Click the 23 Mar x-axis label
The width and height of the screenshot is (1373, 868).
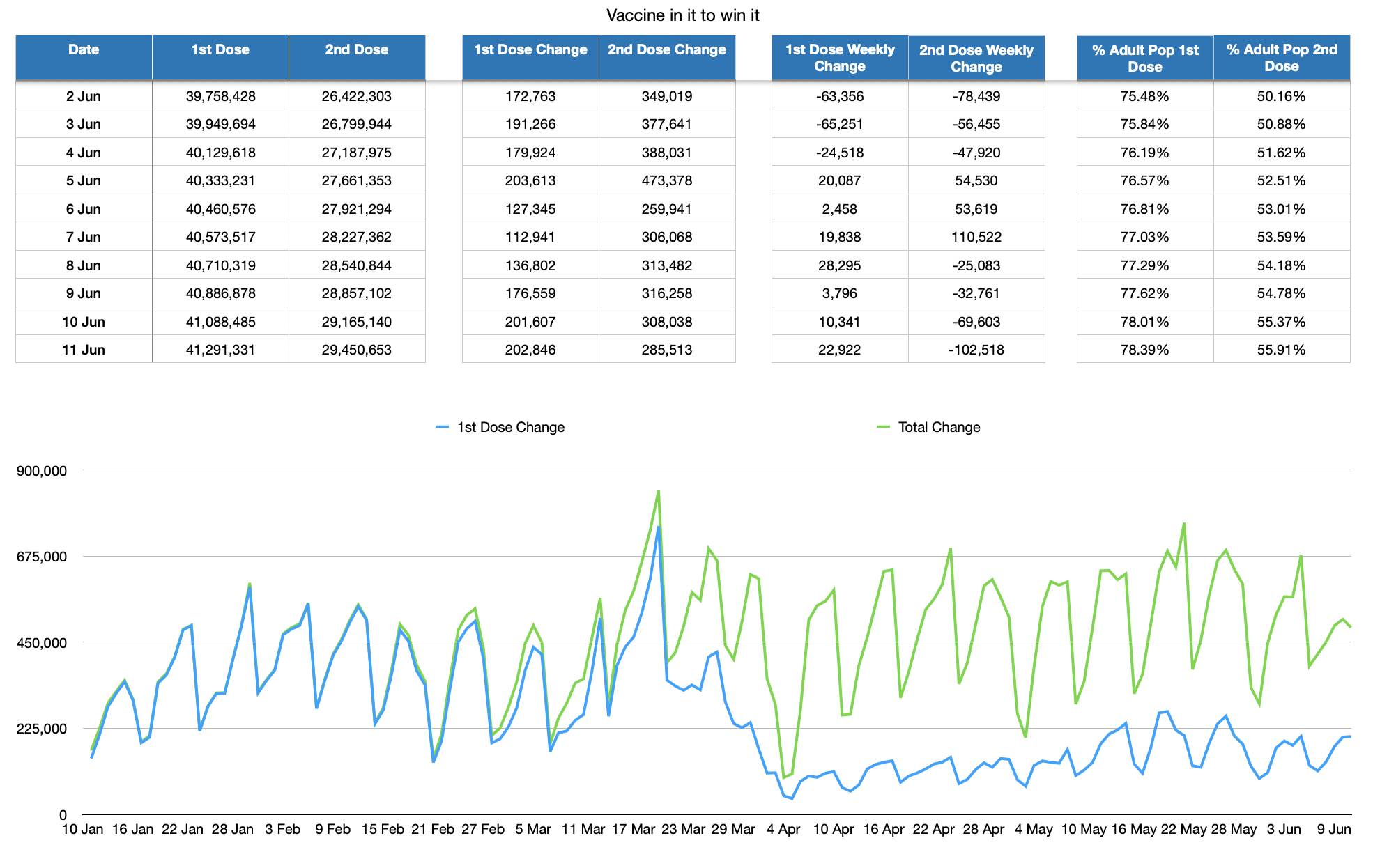[683, 829]
